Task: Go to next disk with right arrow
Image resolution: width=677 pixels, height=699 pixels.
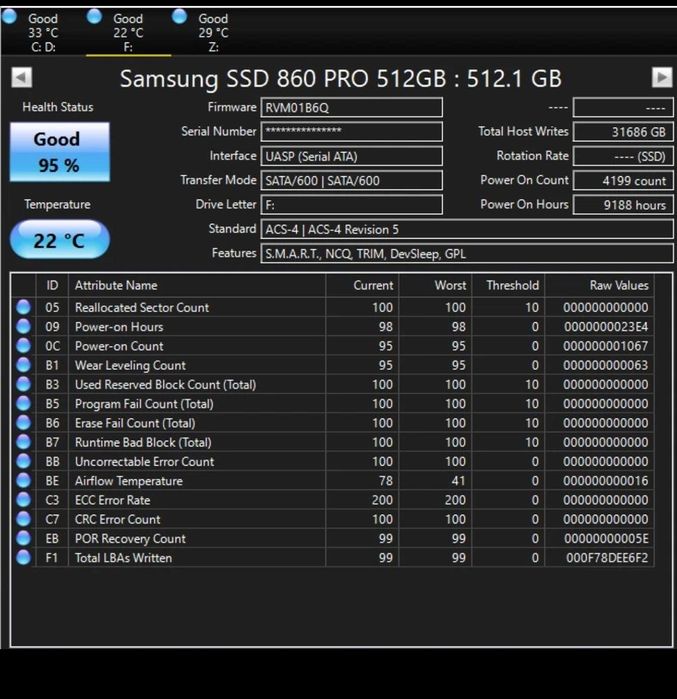Action: click(662, 78)
